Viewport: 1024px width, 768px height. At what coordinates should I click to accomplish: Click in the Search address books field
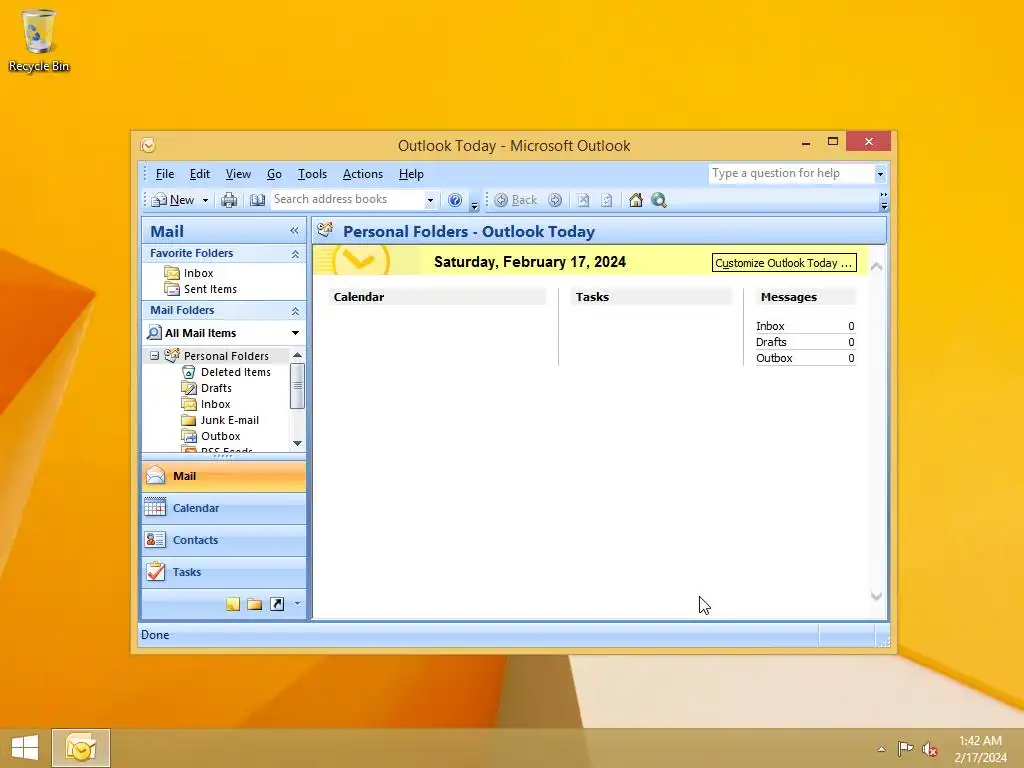coord(347,199)
